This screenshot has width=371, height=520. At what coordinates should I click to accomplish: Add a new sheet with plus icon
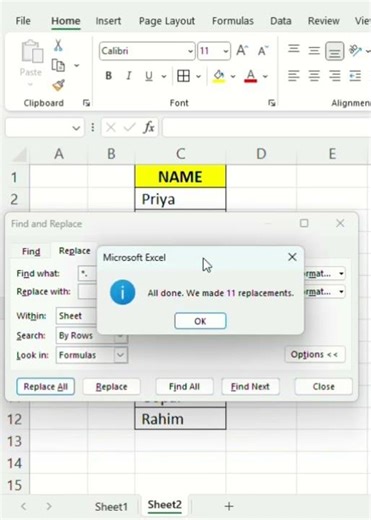coord(229,506)
